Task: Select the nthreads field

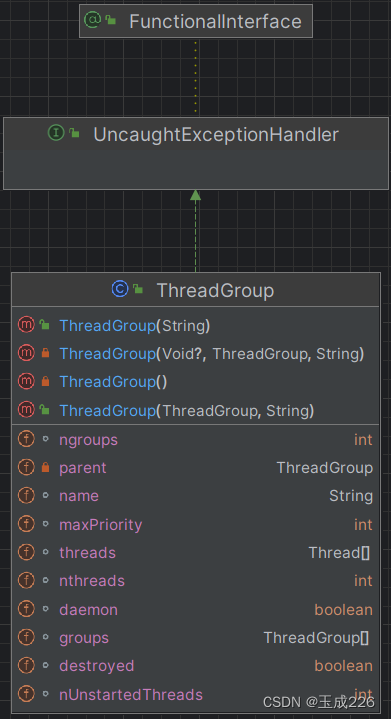Action: click(x=196, y=581)
